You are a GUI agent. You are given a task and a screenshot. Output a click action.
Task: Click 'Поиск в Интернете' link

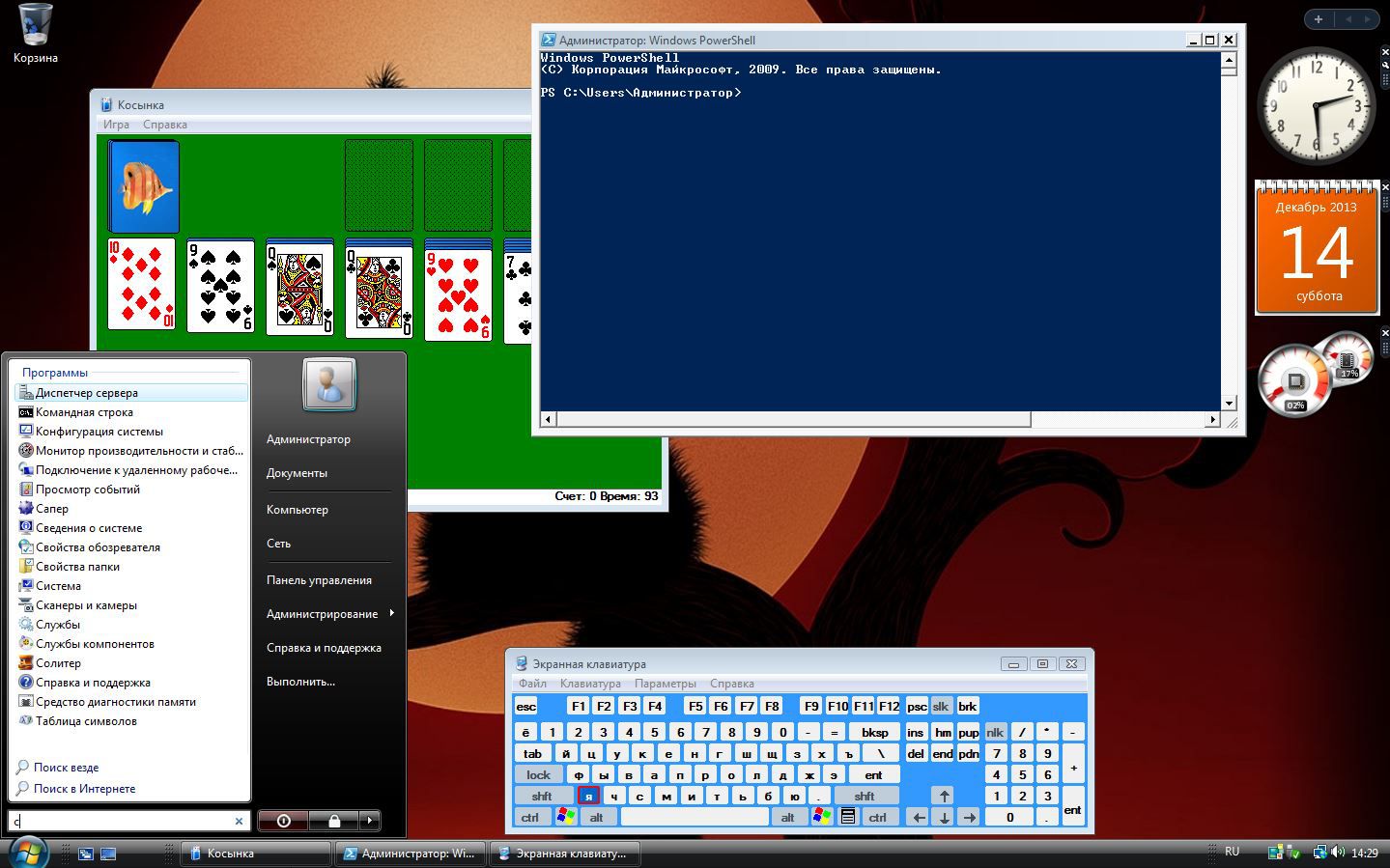tap(85, 789)
